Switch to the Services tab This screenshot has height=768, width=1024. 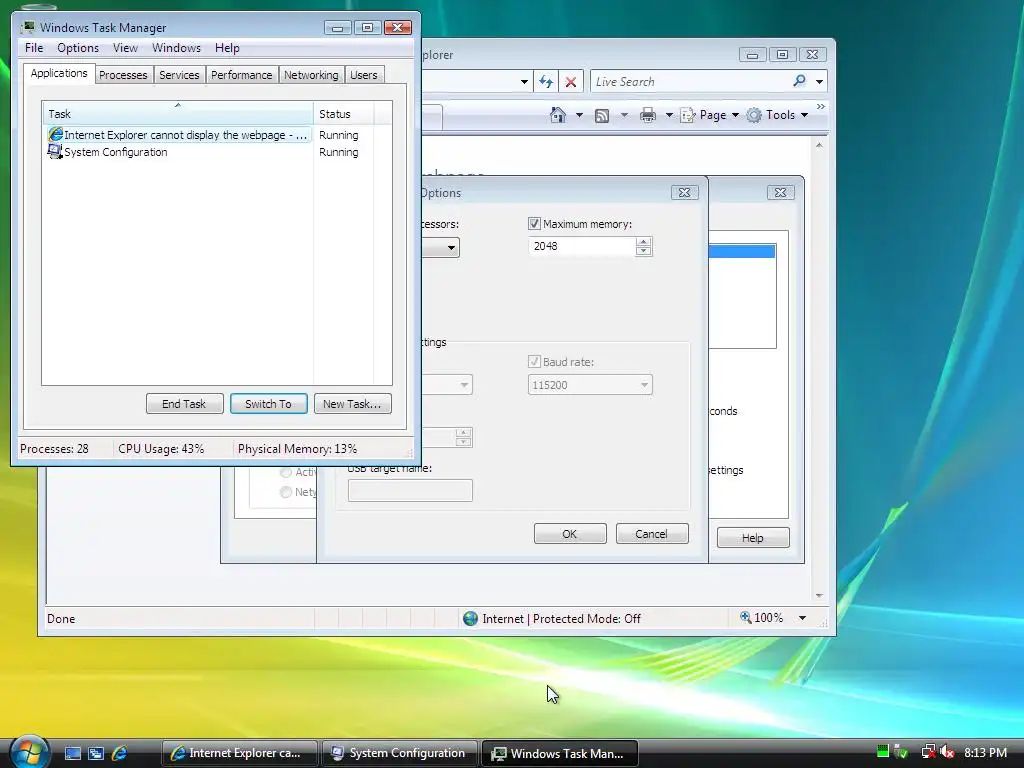[x=179, y=75]
